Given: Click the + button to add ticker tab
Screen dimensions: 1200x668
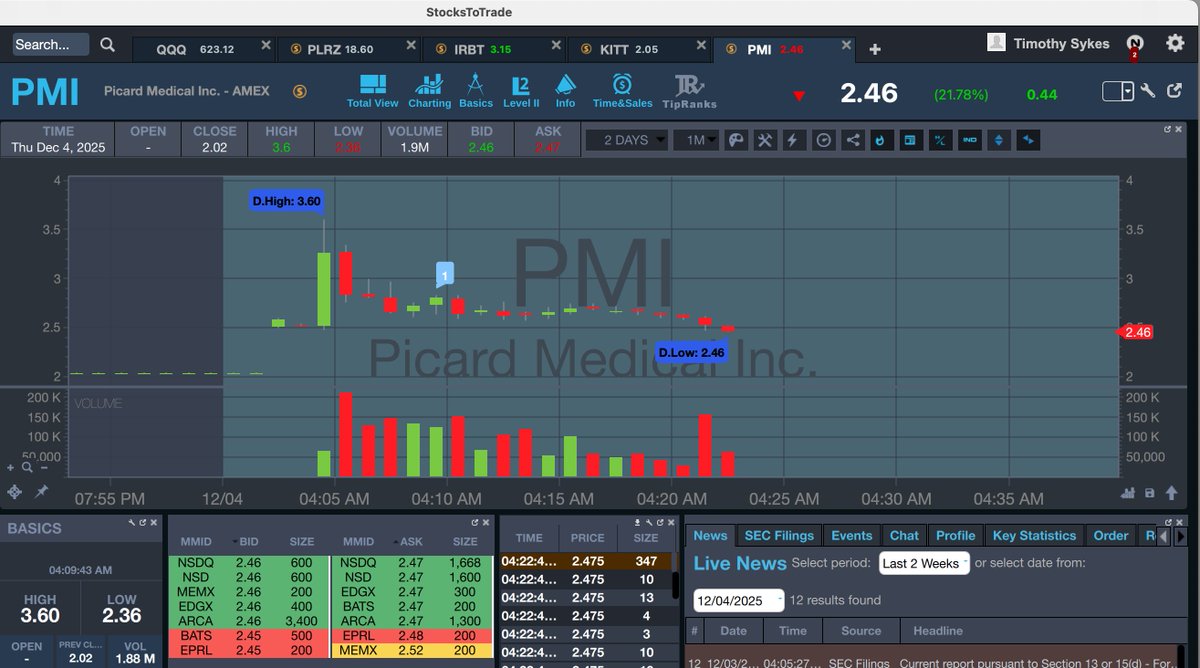Looking at the screenshot, I should click(874, 46).
